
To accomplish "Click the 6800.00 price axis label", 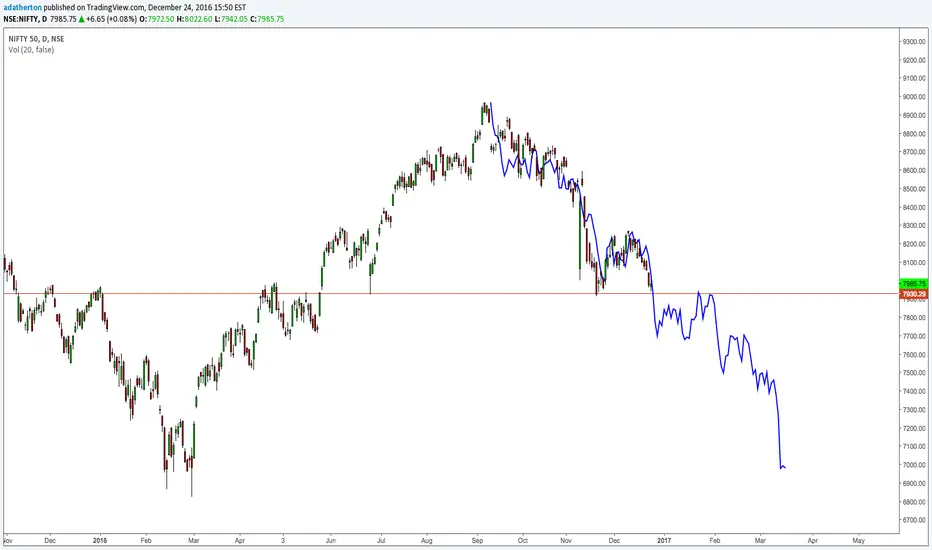I will [914, 502].
